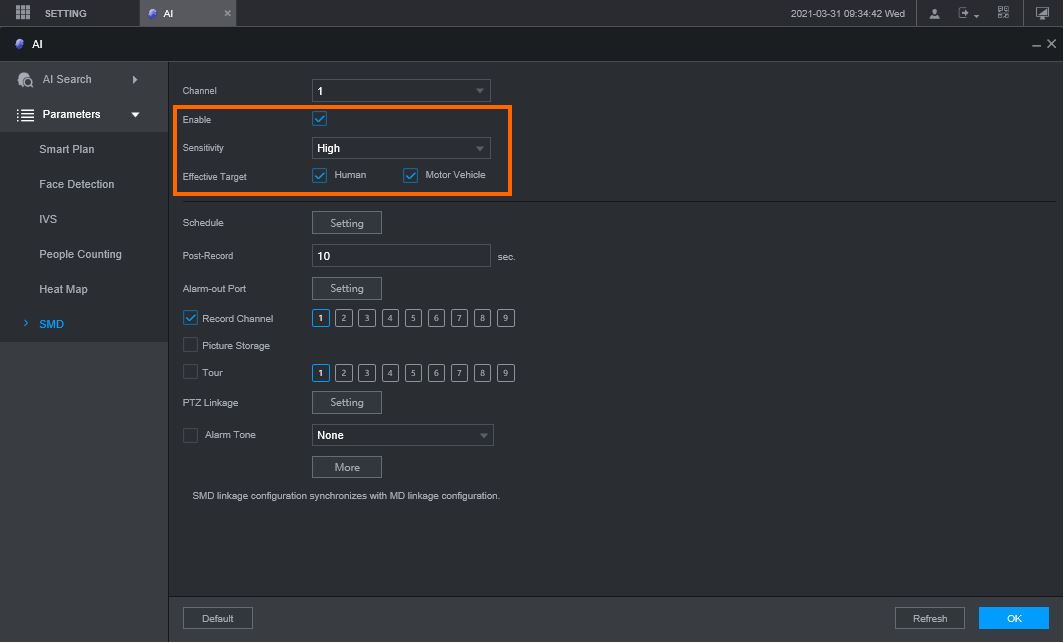Toggle the Motor Vehicle effective target checkbox
The height and width of the screenshot is (643, 1064).
click(410, 175)
